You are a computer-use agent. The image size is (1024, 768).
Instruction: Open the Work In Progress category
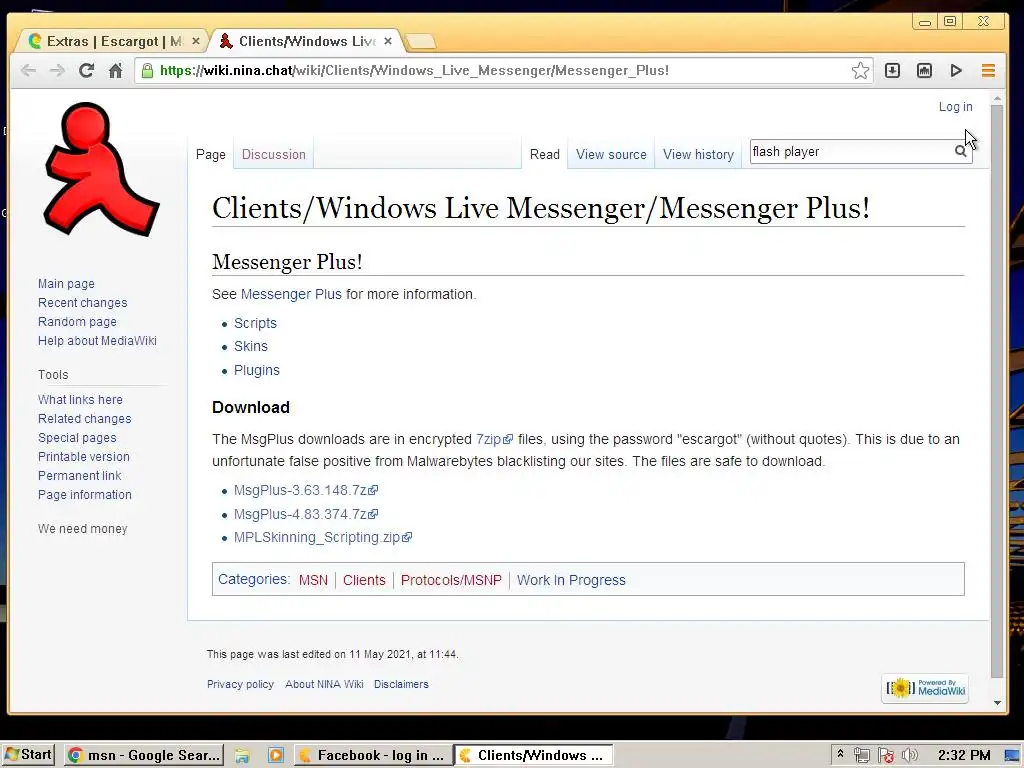coord(571,580)
